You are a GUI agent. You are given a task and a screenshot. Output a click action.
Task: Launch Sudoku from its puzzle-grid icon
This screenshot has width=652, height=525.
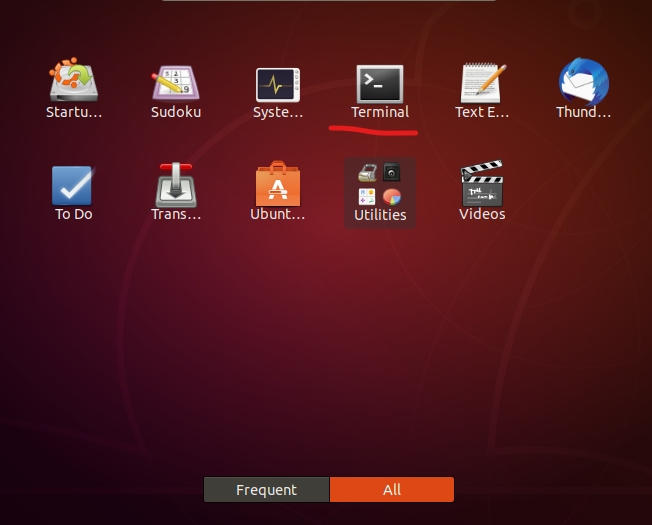pos(176,83)
